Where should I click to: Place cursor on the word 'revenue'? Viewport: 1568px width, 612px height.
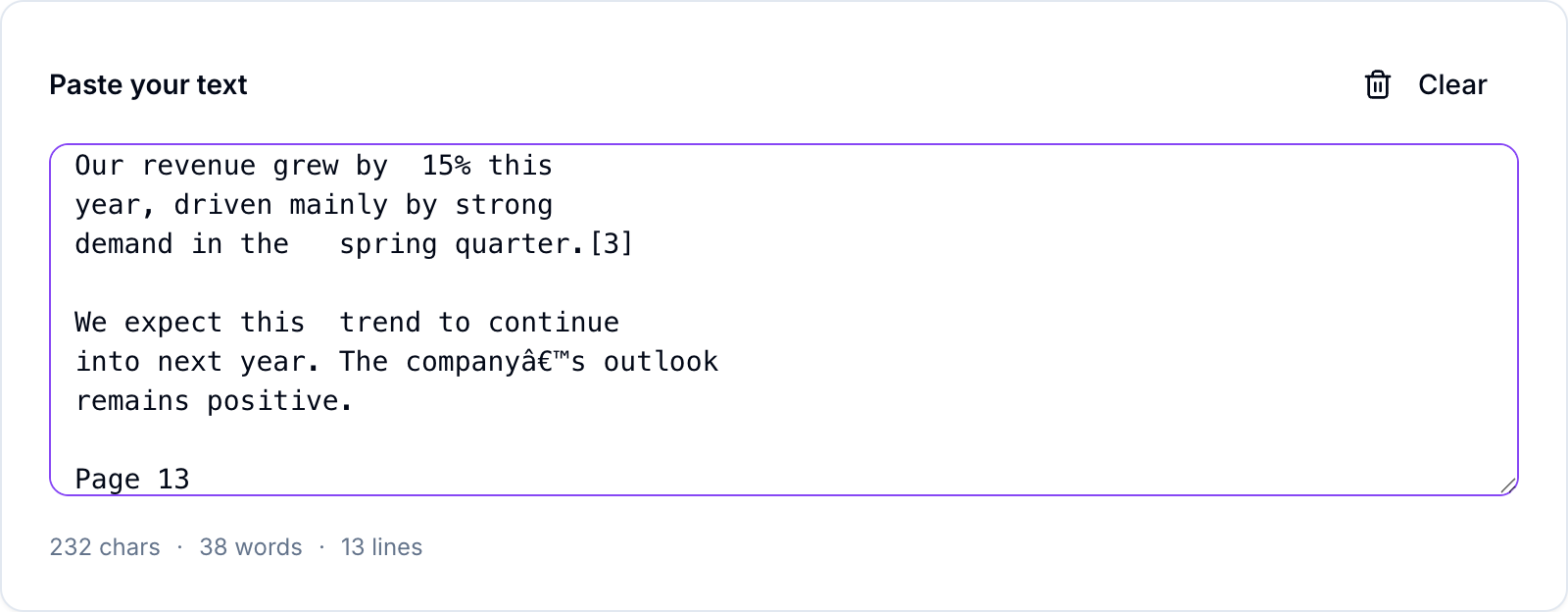[x=199, y=166]
